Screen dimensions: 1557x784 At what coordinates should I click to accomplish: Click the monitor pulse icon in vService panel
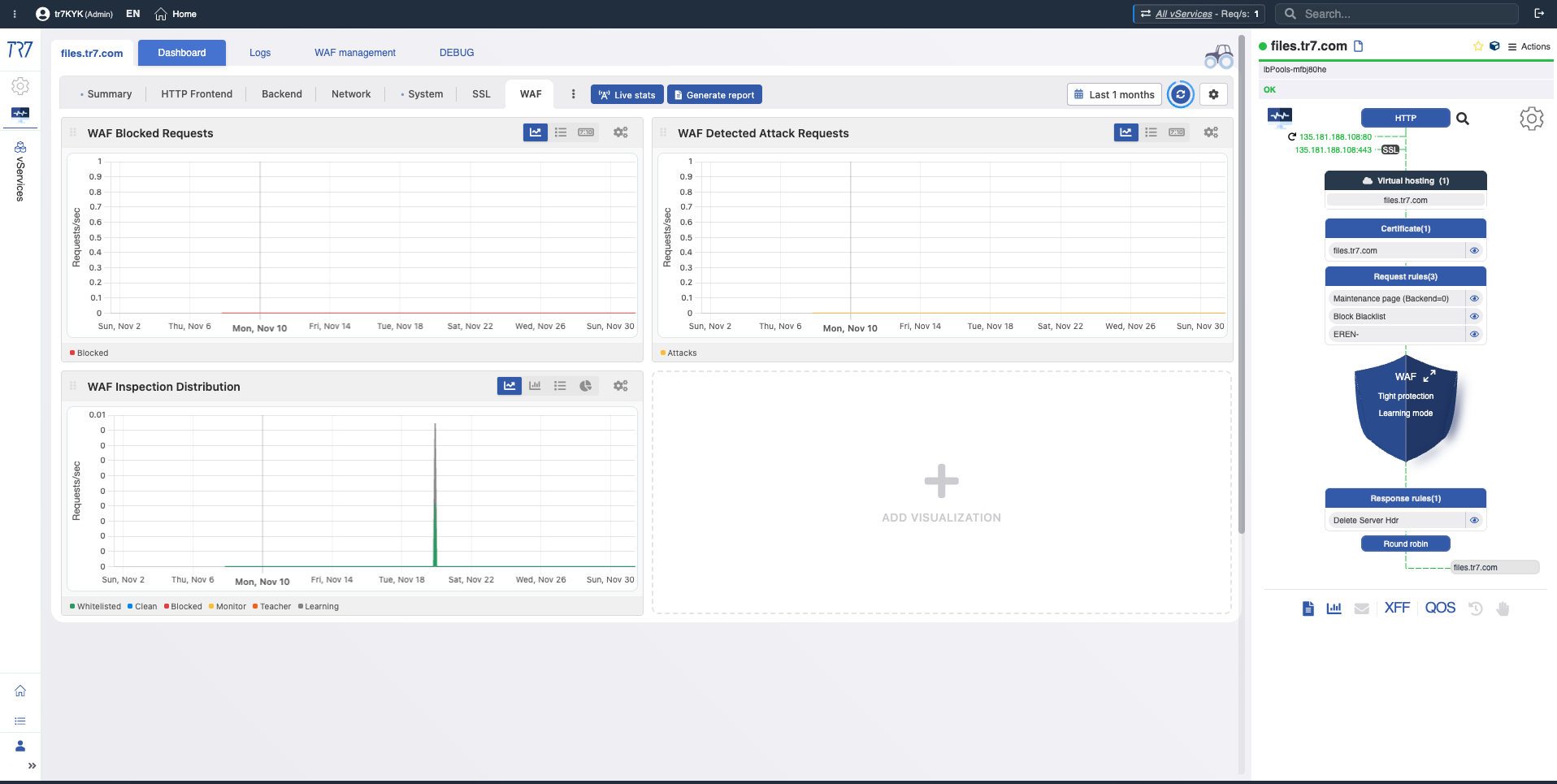1280,116
